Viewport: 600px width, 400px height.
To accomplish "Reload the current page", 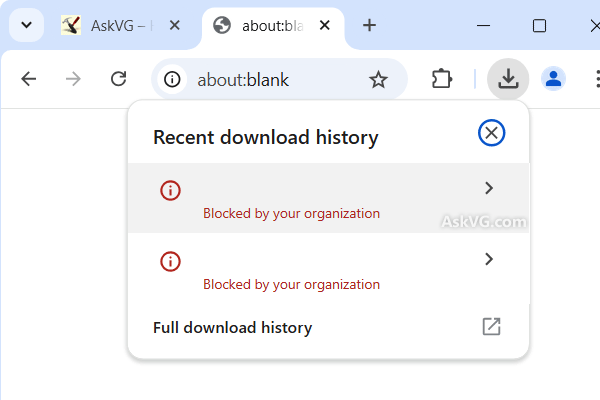I will (118, 79).
